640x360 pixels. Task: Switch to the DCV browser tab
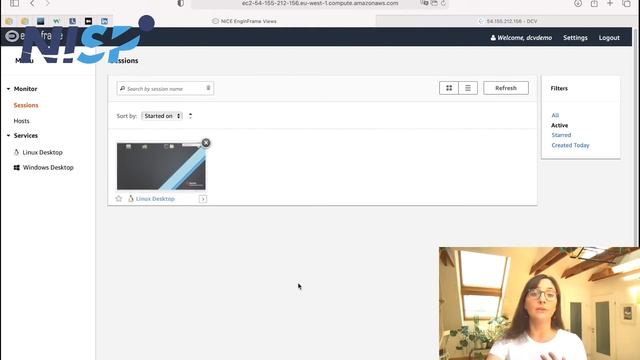[x=507, y=21]
